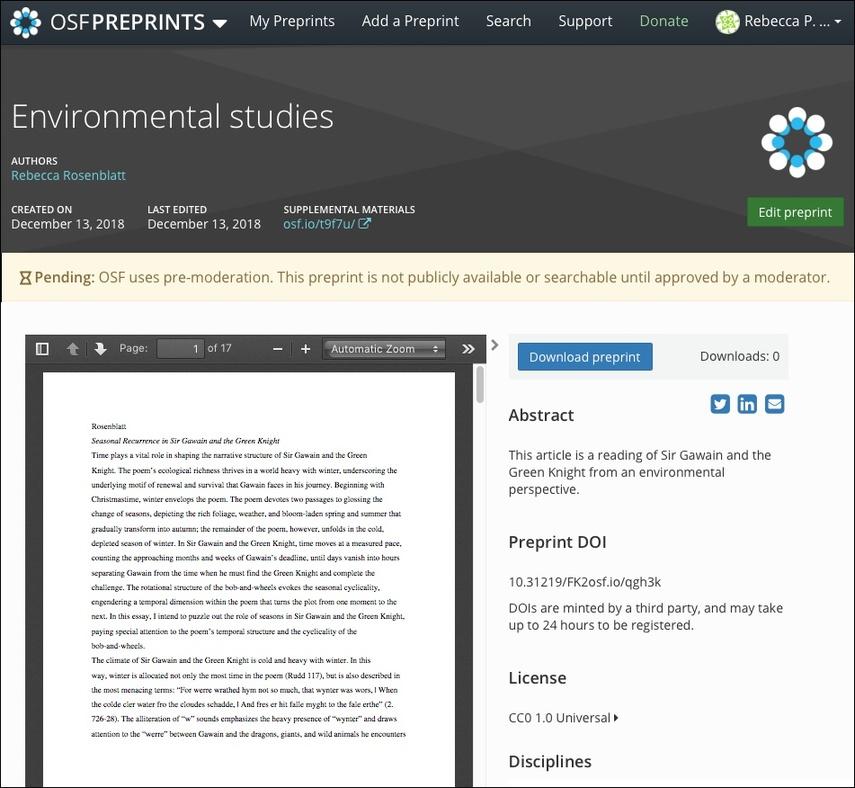855x788 pixels.
Task: Toggle the PDF sidebar view
Action: click(x=40, y=347)
